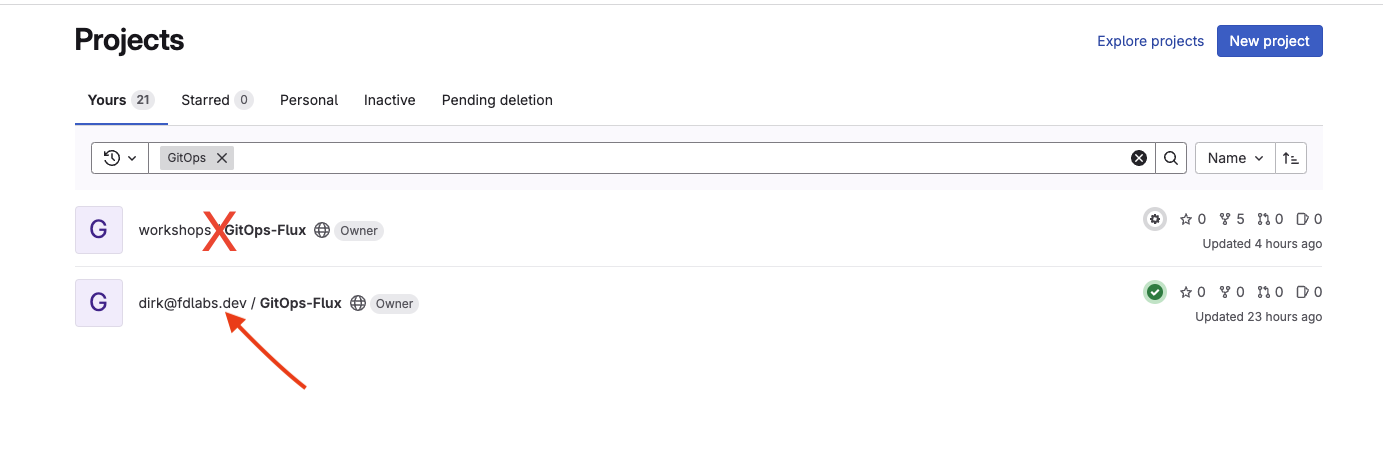The height and width of the screenshot is (459, 1383).
Task: Click the issues count icon of workshops project
Action: (1309, 219)
